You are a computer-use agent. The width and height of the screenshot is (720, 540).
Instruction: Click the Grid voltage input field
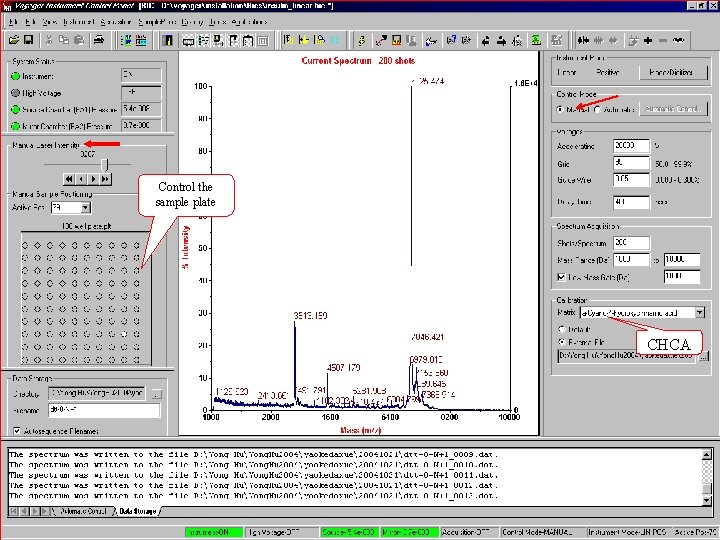631,163
